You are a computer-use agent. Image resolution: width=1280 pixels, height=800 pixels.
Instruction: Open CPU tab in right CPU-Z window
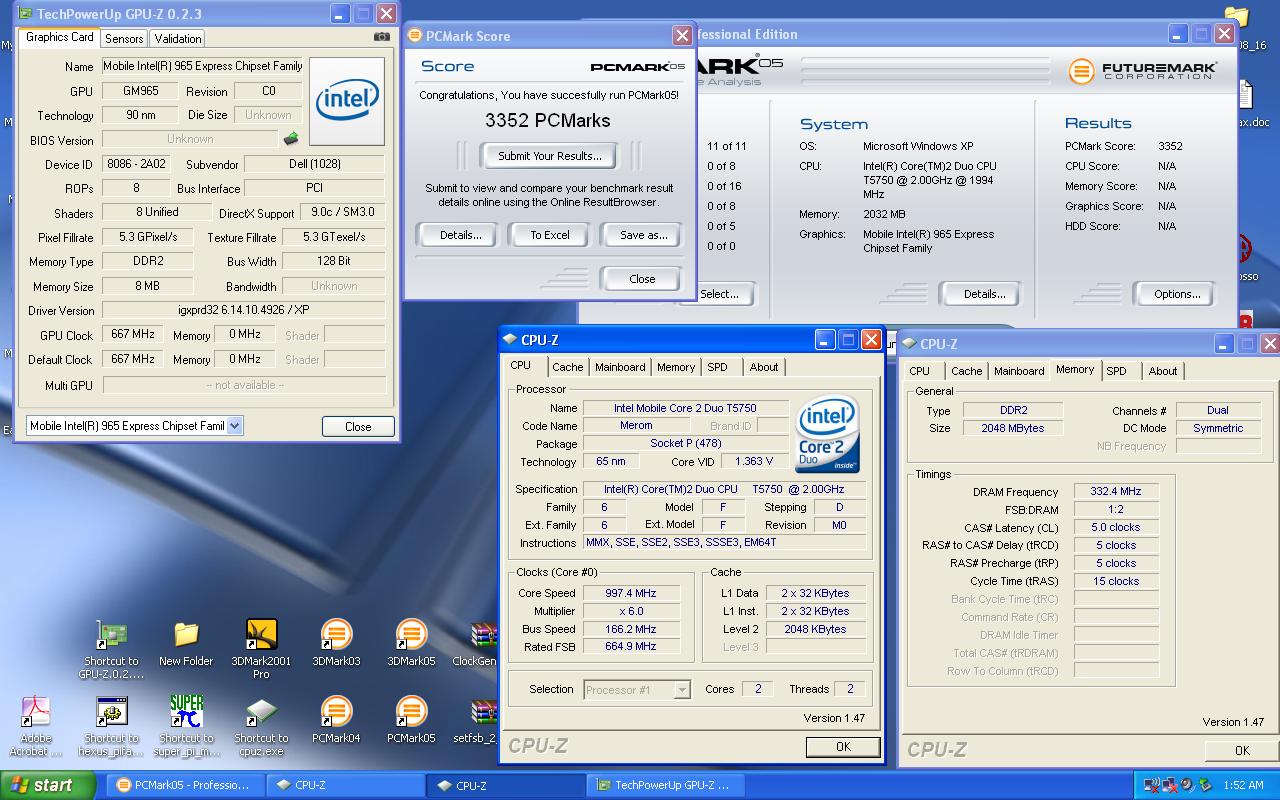pos(920,371)
